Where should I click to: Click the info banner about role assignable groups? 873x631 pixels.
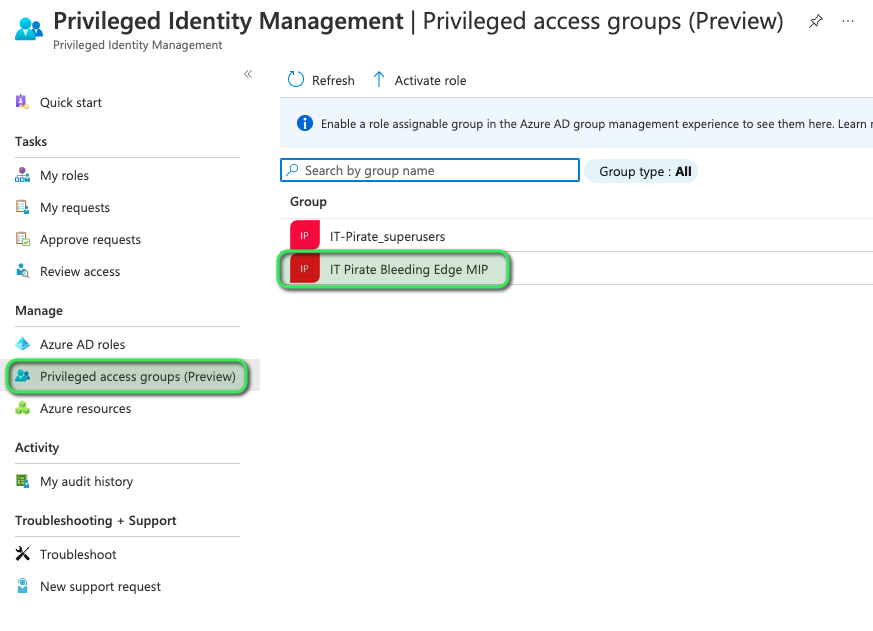[x=576, y=123]
